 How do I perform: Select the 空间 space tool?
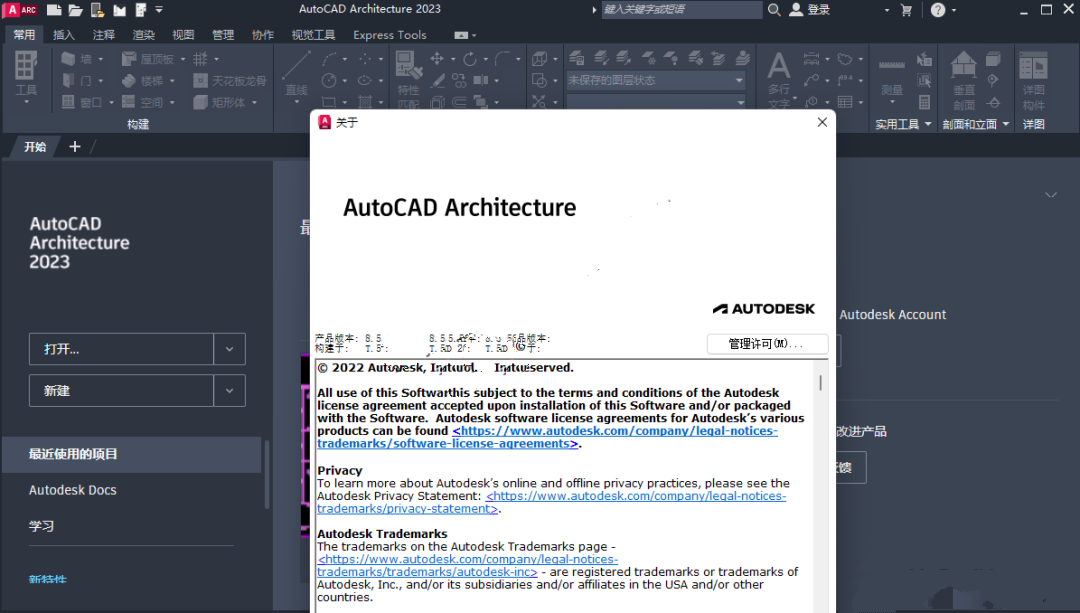(x=143, y=102)
